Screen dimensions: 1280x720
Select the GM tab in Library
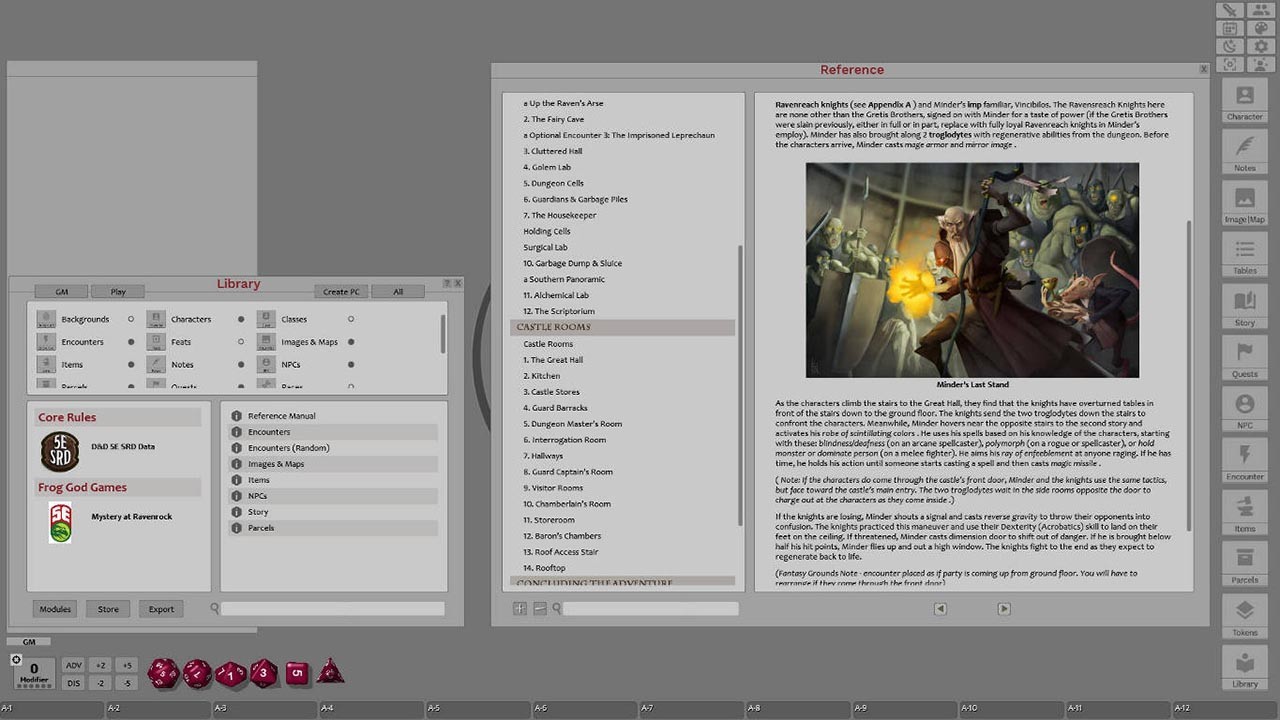[60, 291]
